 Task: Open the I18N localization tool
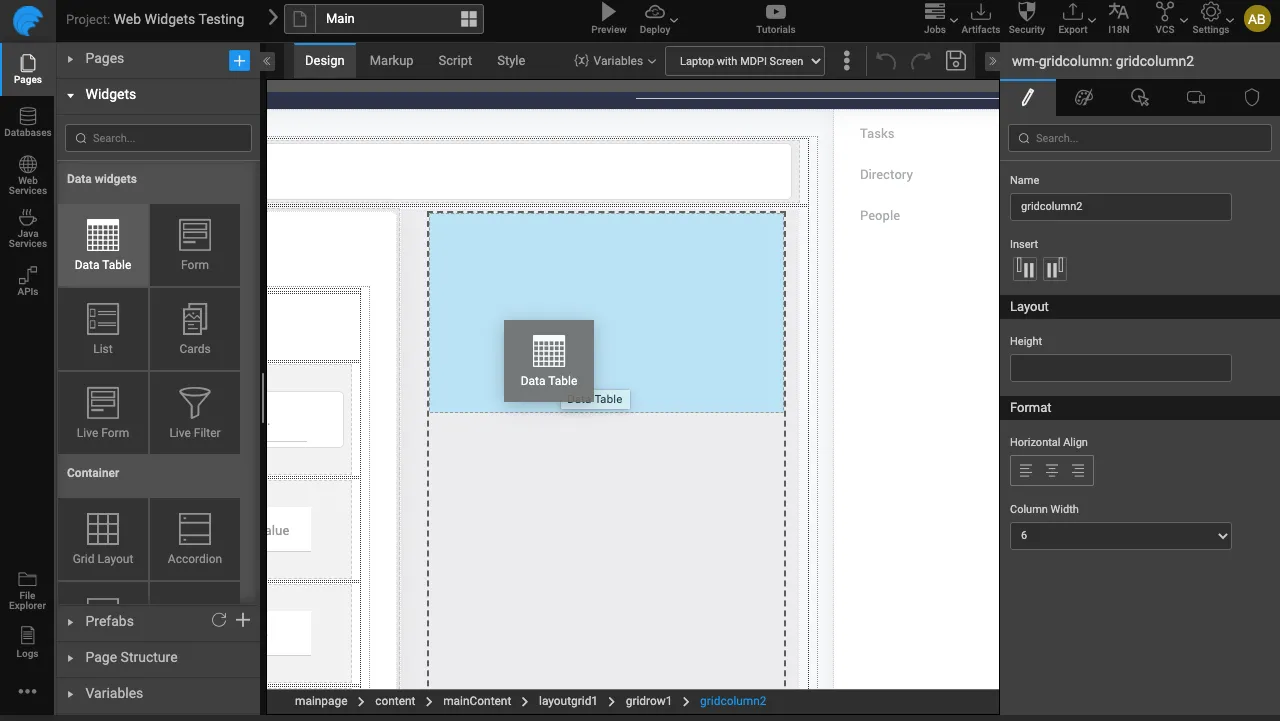pos(1119,13)
